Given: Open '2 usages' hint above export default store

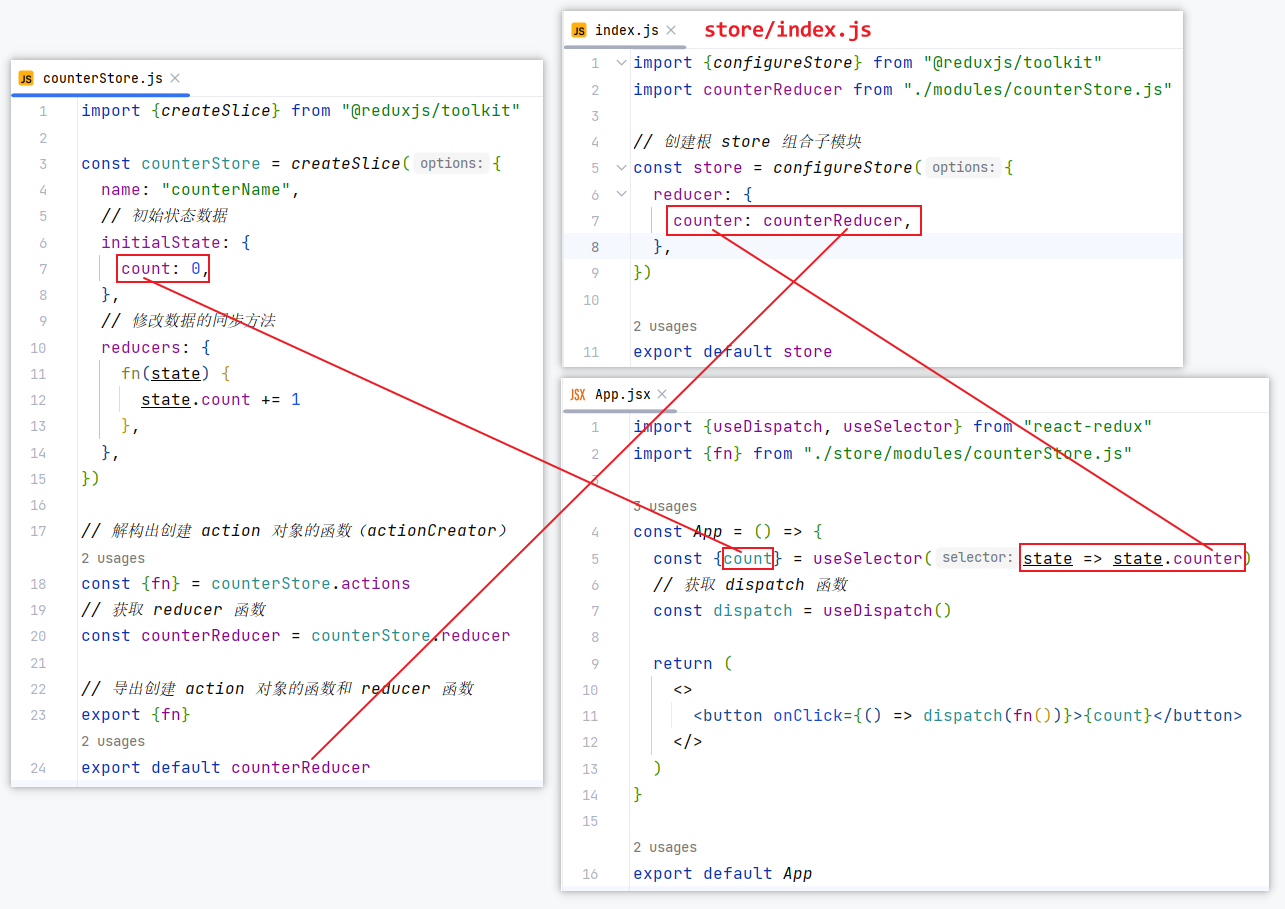Looking at the screenshot, I should (x=665, y=326).
